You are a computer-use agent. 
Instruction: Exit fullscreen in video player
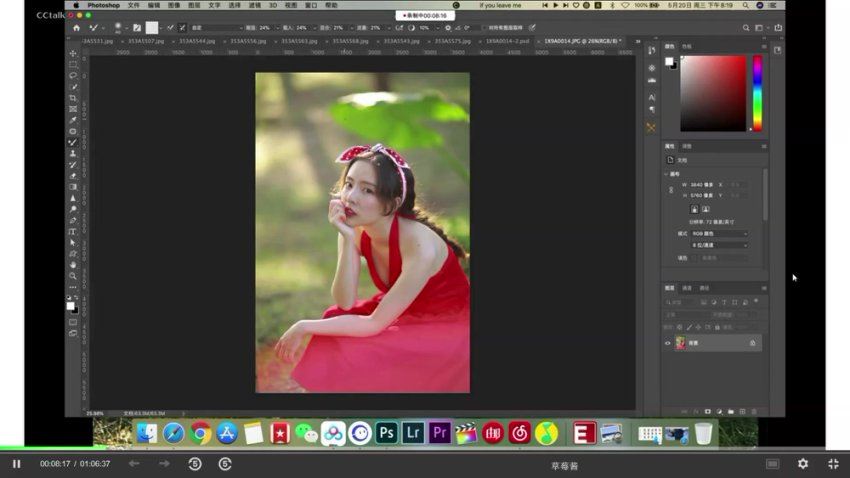pyautogui.click(x=833, y=464)
